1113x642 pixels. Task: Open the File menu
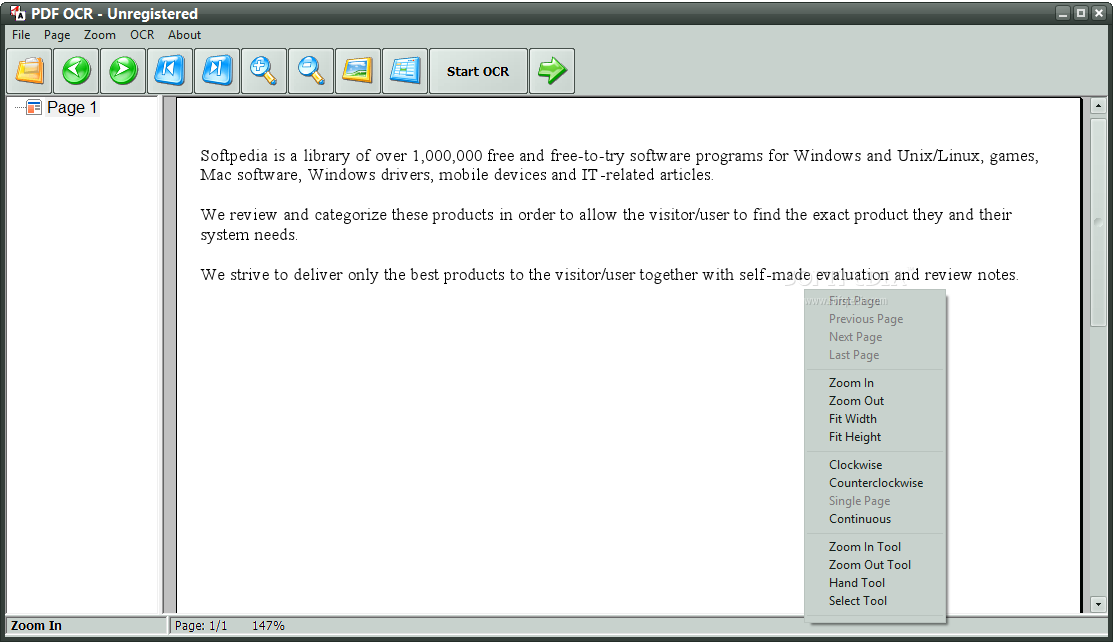21,35
